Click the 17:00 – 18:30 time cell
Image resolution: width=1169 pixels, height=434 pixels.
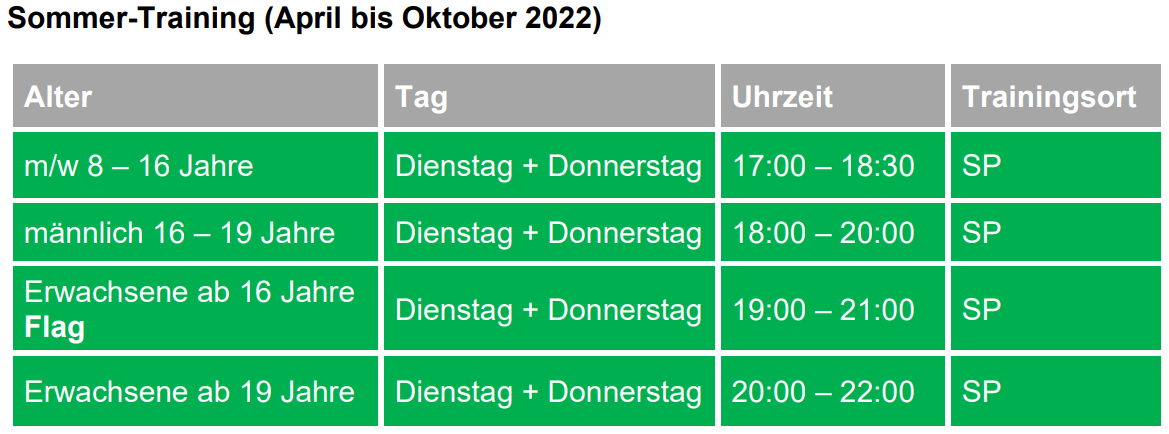click(833, 166)
